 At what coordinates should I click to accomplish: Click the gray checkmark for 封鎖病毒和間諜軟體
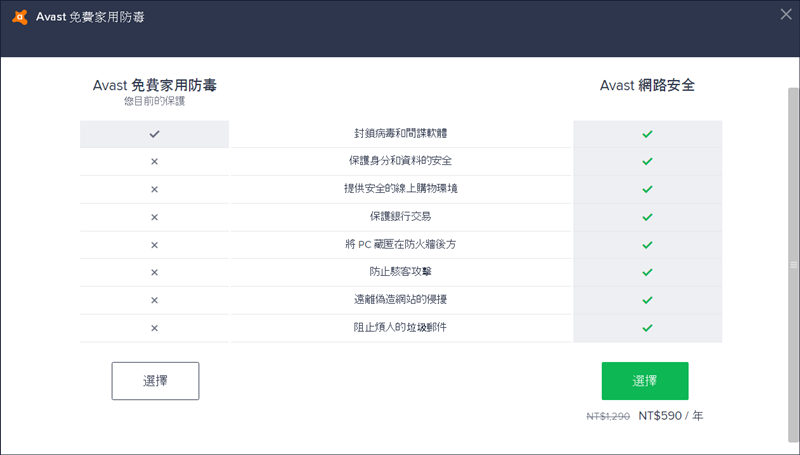pos(154,134)
